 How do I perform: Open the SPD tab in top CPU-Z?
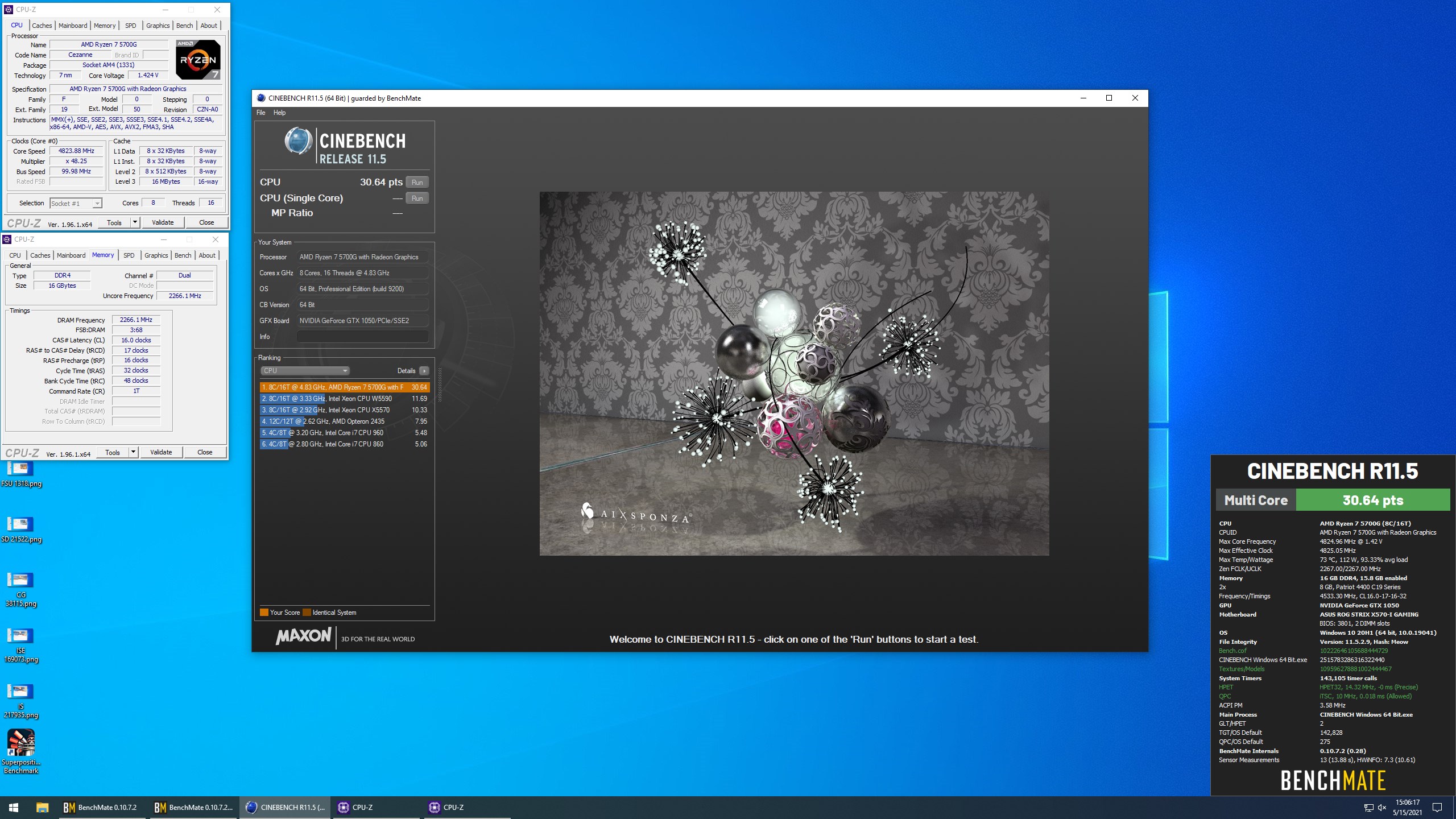click(130, 26)
